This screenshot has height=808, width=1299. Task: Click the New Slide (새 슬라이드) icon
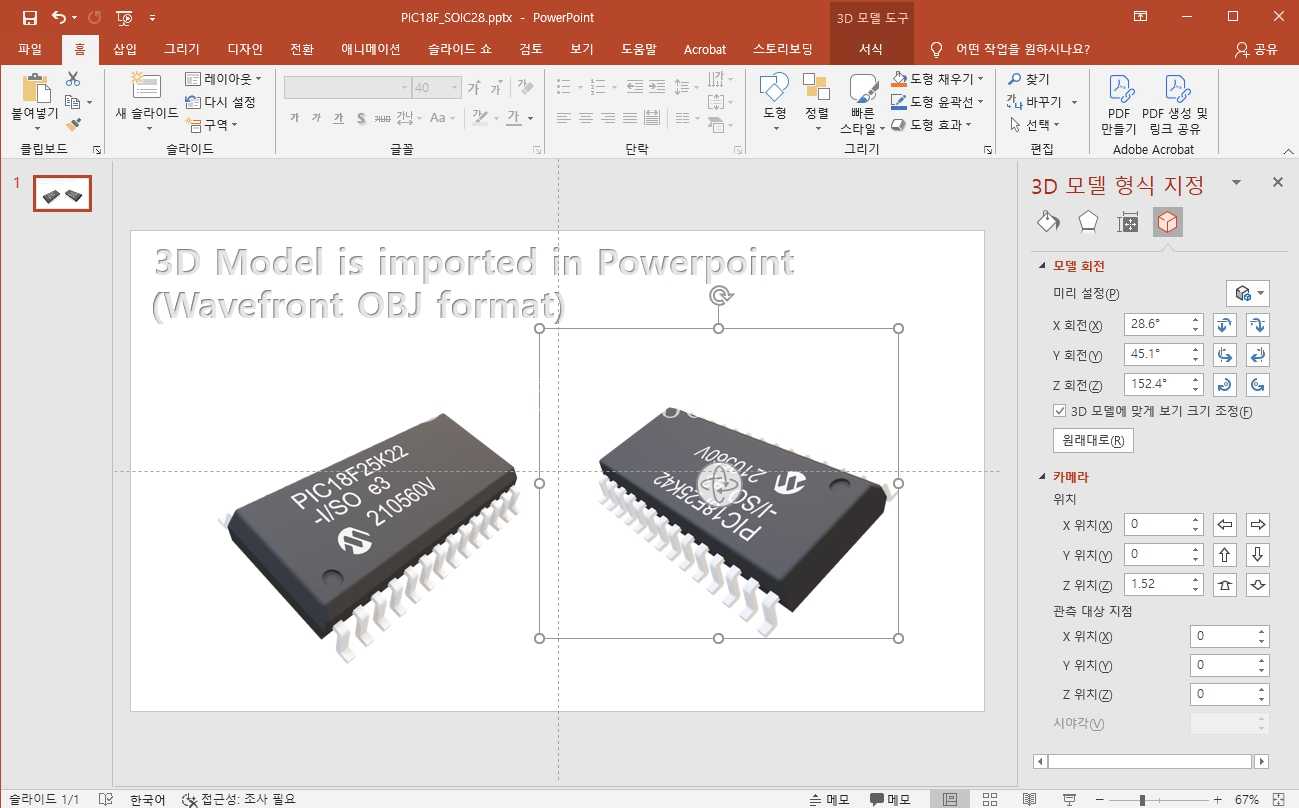click(147, 87)
